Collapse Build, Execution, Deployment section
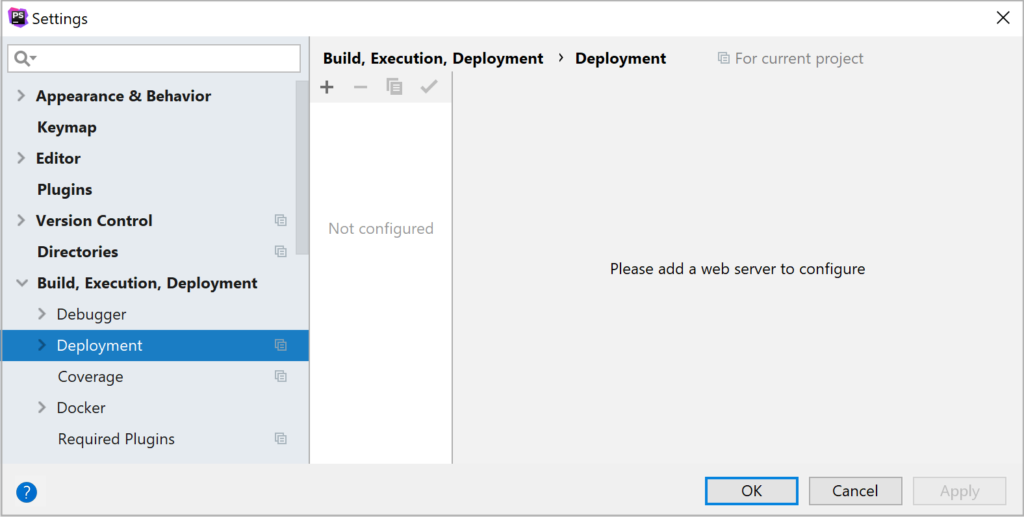Image resolution: width=1024 pixels, height=517 pixels. [22, 283]
